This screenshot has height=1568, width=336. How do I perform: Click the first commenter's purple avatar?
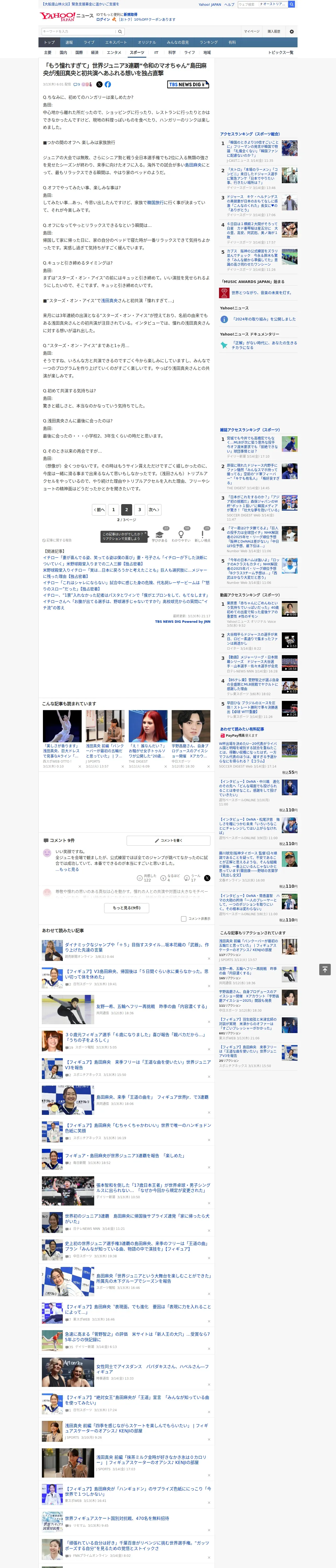[x=47, y=854]
